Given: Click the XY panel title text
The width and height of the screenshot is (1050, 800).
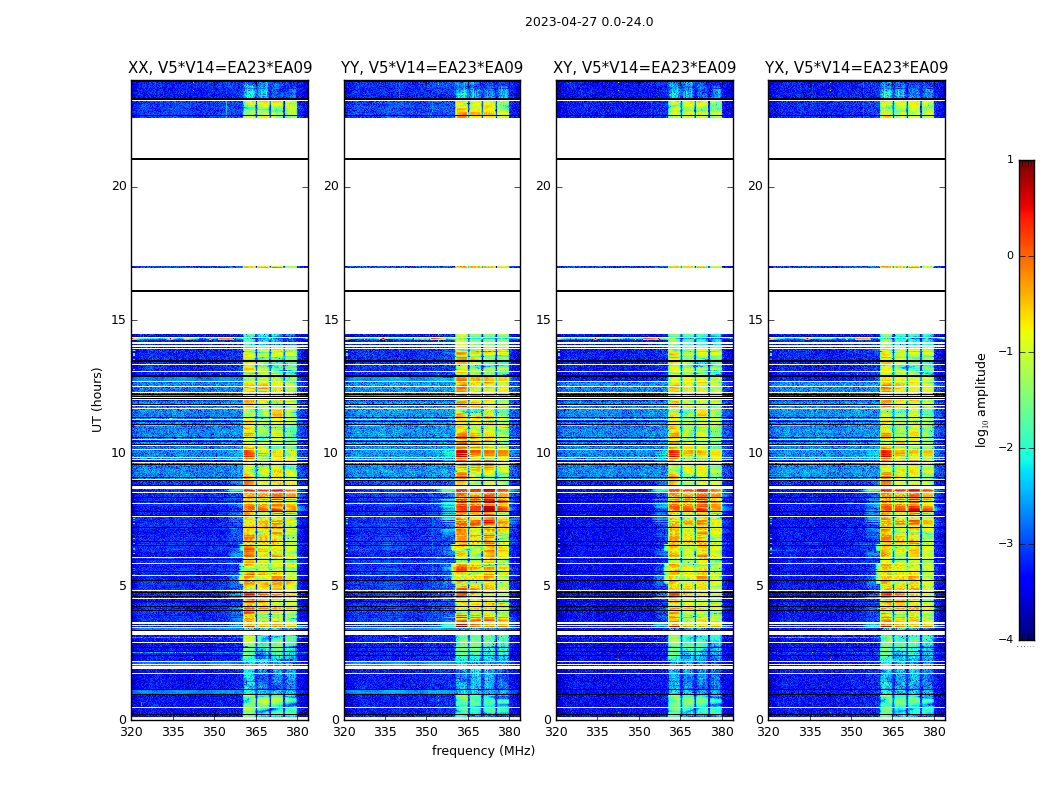Looking at the screenshot, I should (x=645, y=68).
